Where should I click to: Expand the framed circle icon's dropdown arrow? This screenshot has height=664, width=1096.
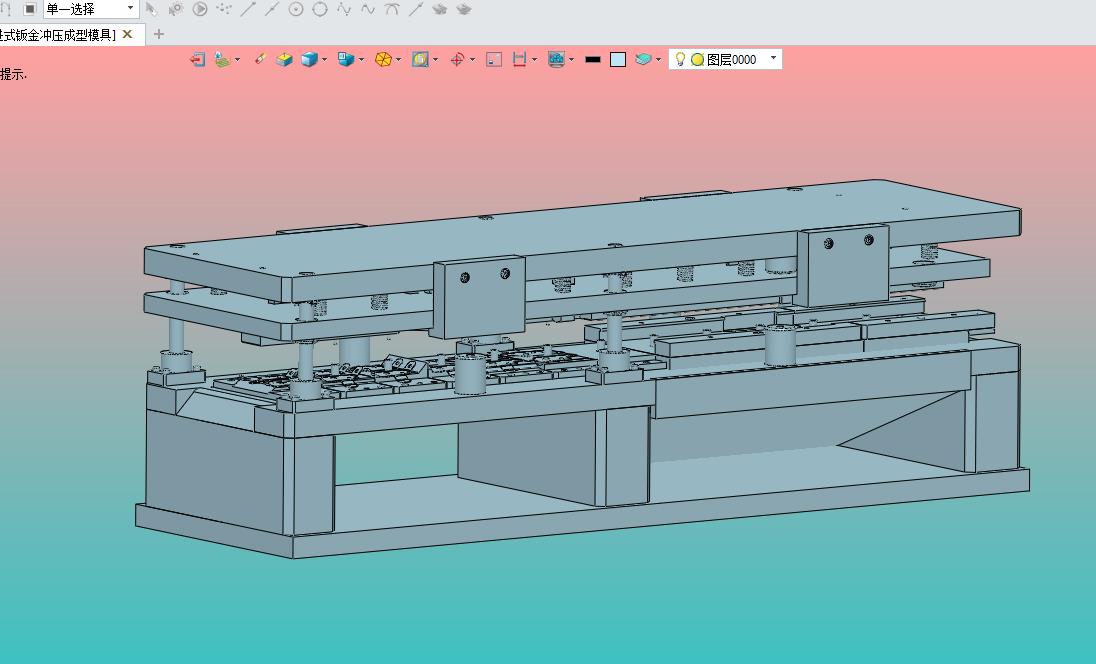[435, 59]
